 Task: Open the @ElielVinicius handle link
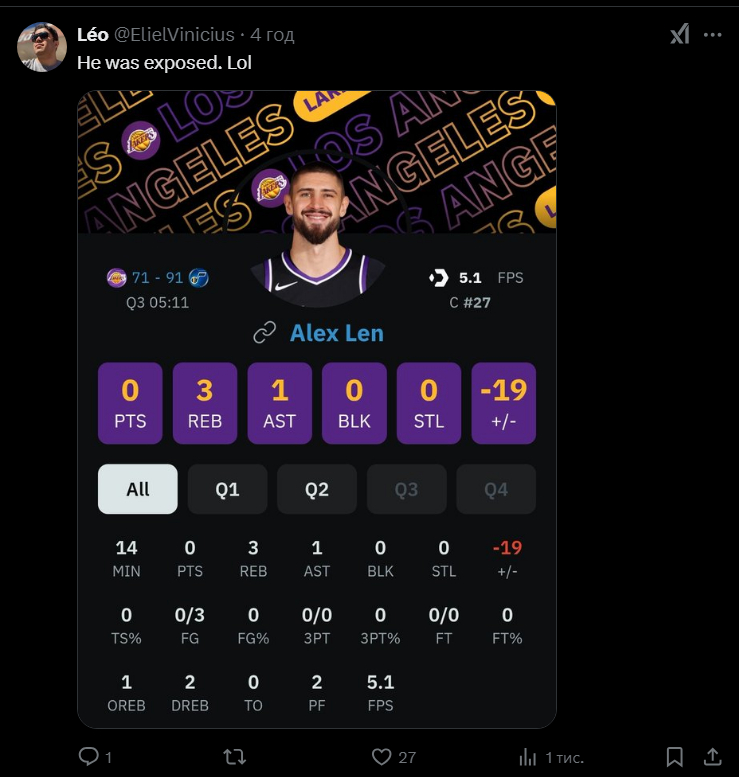(x=174, y=35)
